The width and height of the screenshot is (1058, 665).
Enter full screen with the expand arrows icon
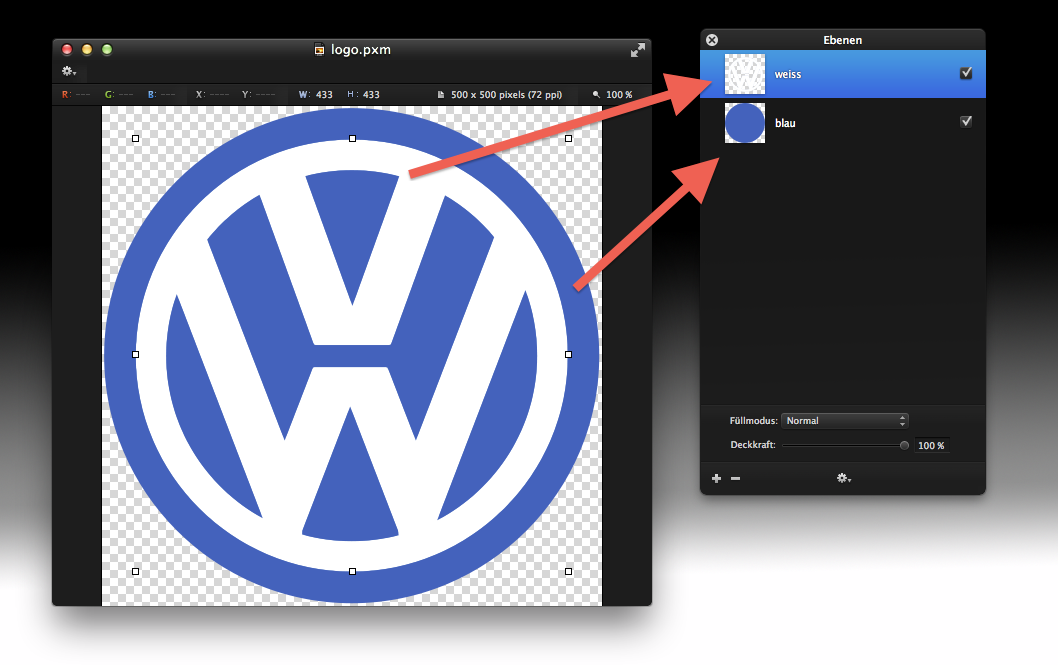[638, 51]
